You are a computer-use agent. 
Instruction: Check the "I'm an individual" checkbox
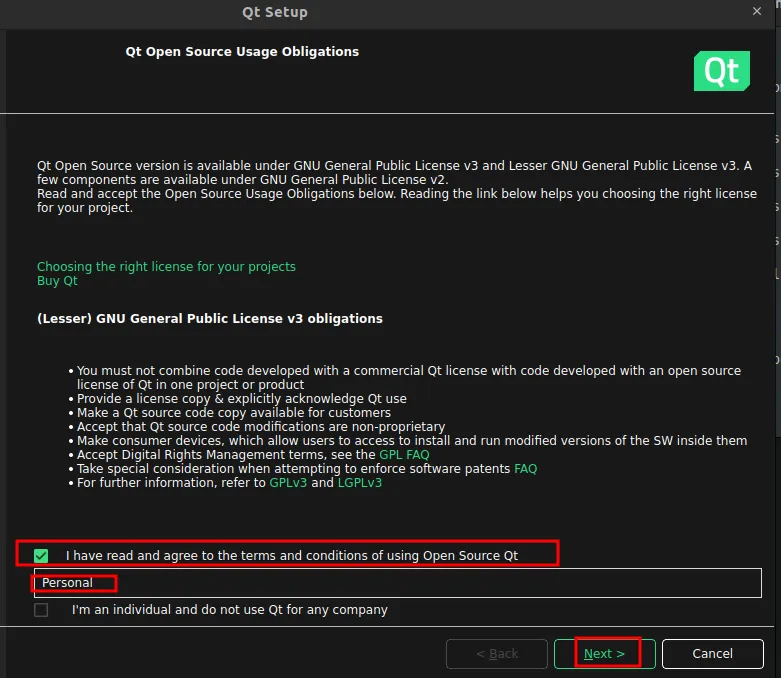41,610
